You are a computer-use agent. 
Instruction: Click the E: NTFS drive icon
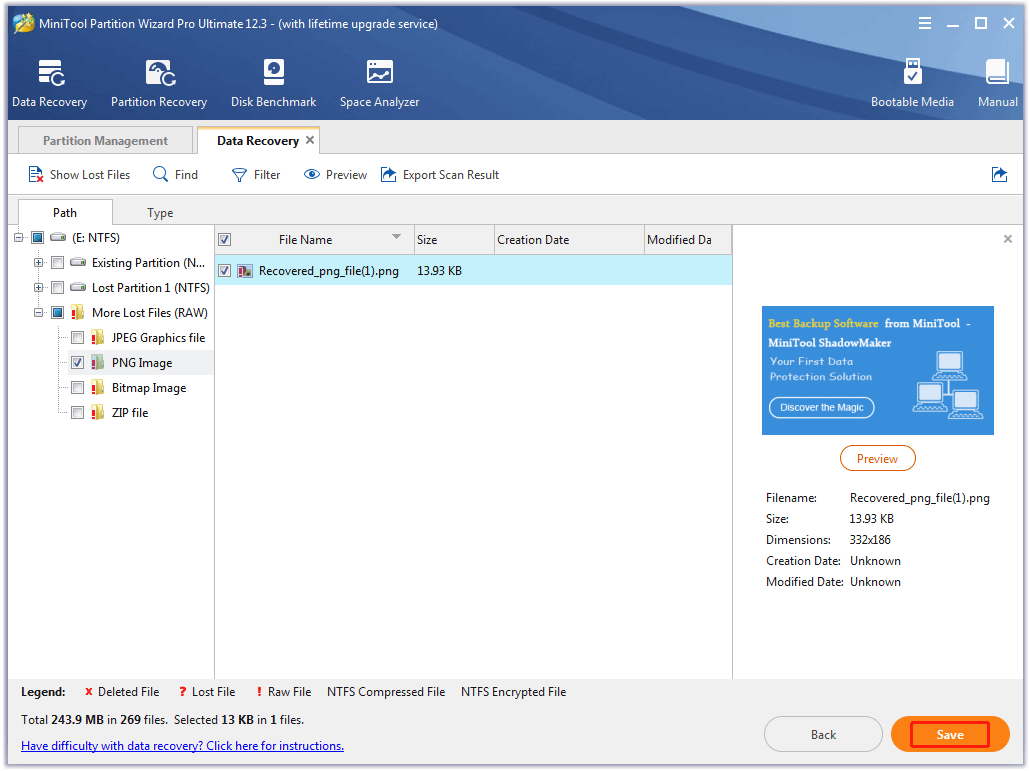pos(58,237)
